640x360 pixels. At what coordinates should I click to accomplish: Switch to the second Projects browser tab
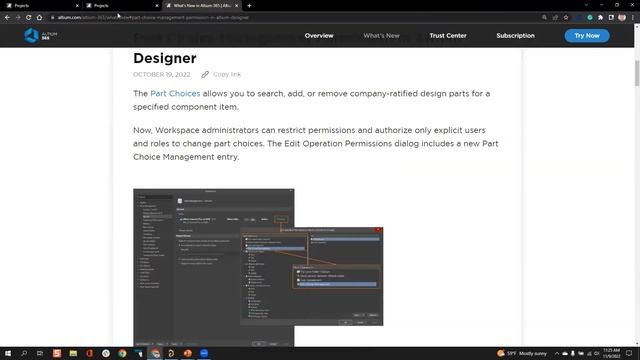(x=121, y=6)
